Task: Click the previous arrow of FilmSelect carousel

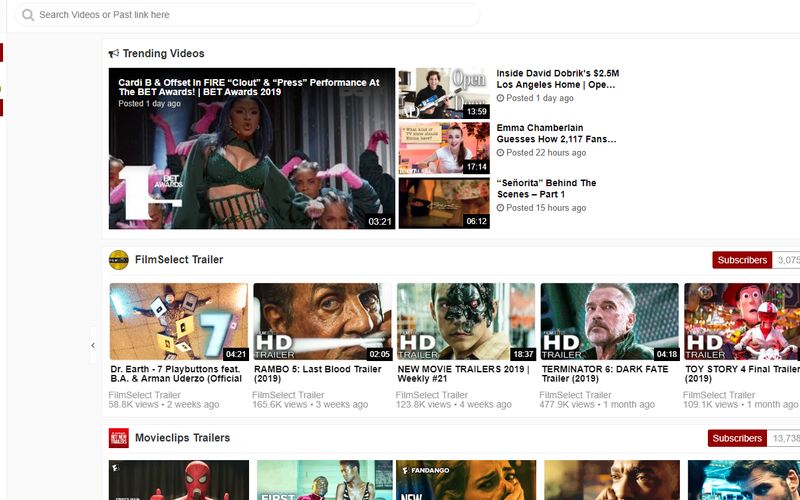Action: 93,345
